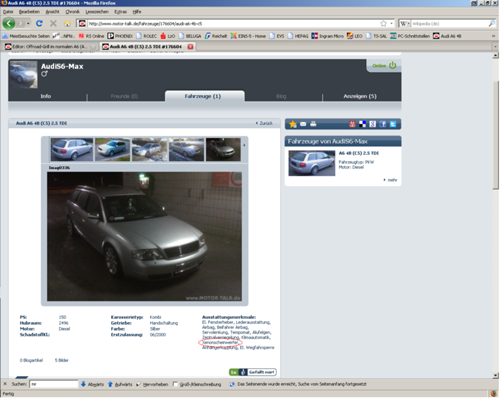Screen dimensions: 500x398
Task: Open Chronik menu
Action: pos(72,12)
